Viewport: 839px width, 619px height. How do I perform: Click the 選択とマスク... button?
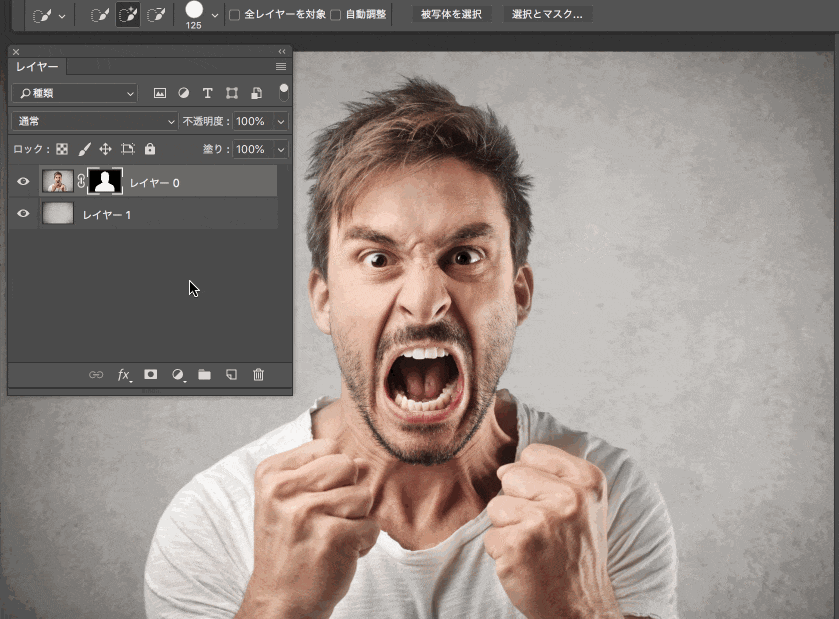point(547,14)
